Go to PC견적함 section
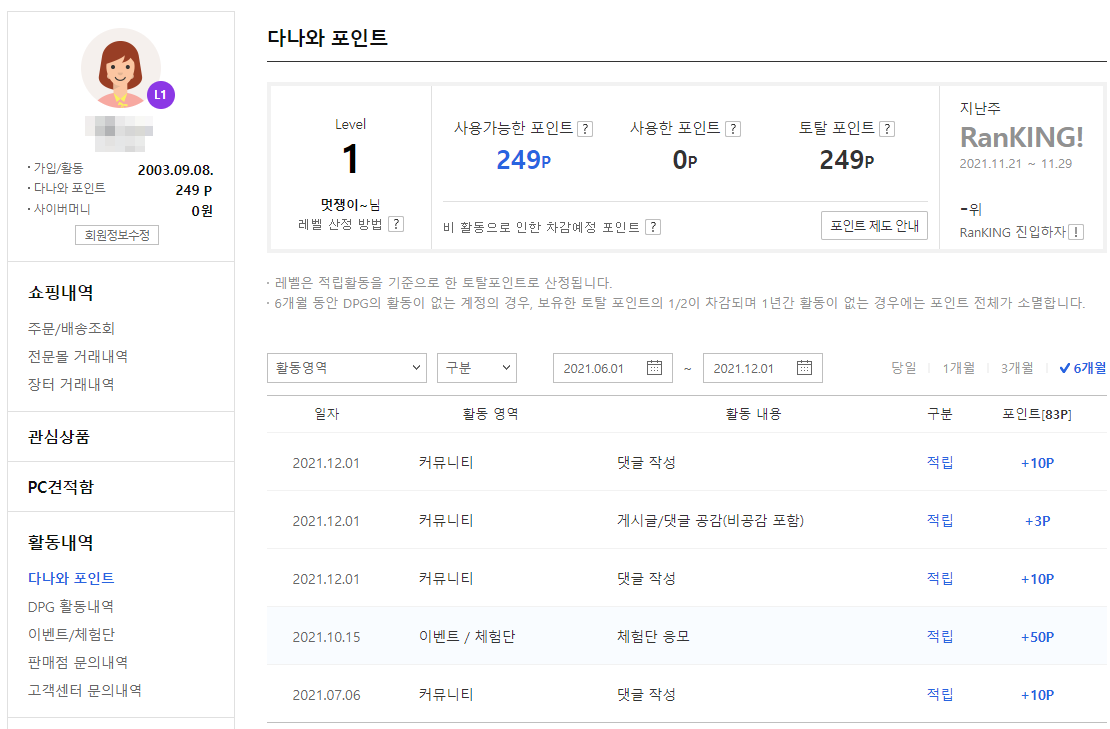1110x729 pixels. coord(60,487)
